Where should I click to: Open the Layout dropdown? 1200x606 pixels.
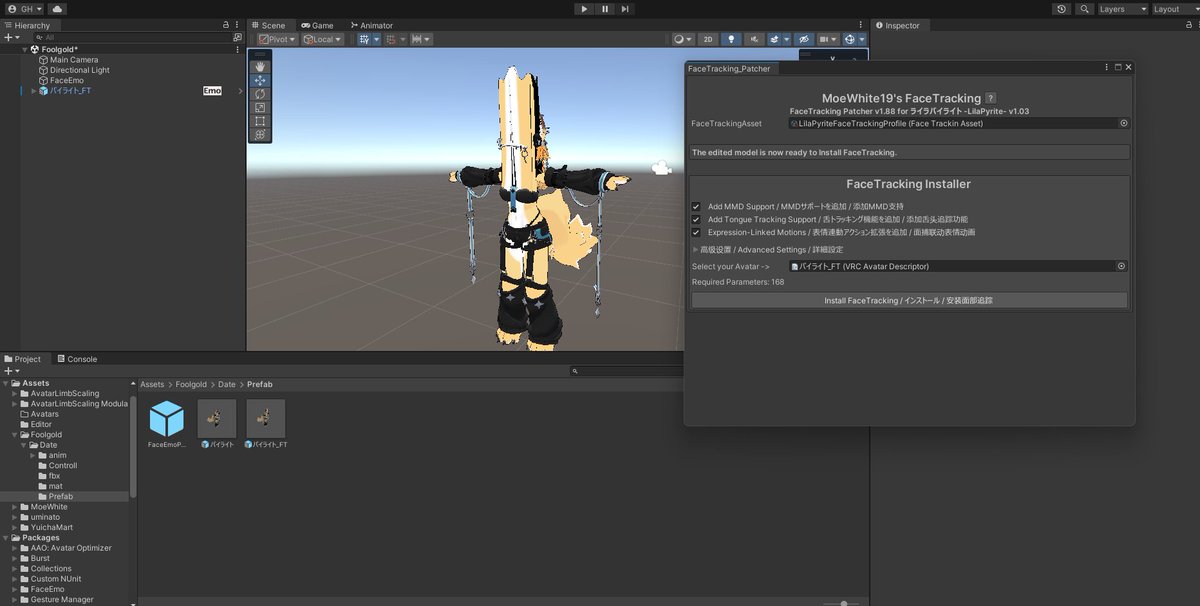point(1173,9)
